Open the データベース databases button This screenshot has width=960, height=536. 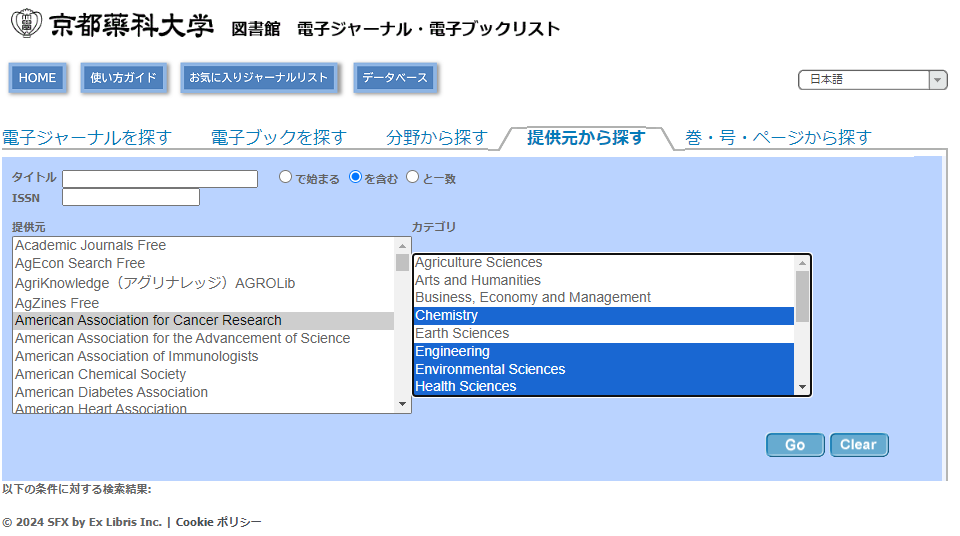point(395,78)
